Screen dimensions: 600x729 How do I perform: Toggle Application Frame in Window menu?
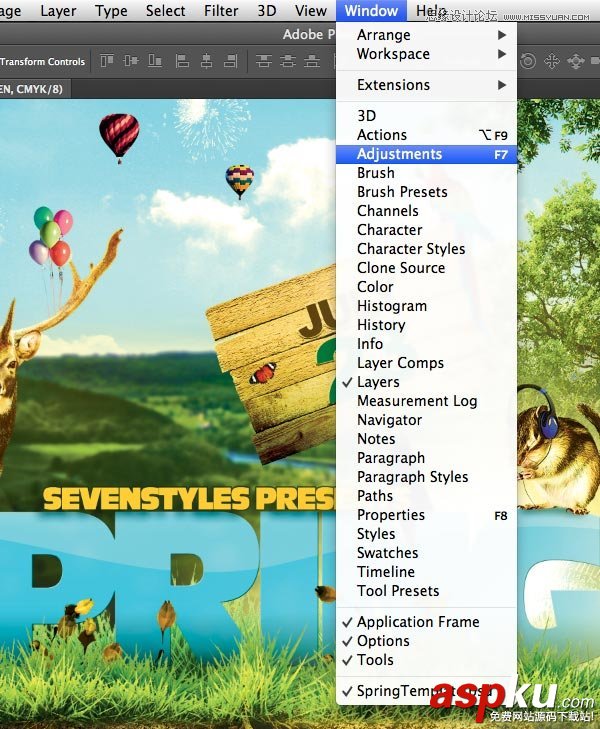pos(426,622)
